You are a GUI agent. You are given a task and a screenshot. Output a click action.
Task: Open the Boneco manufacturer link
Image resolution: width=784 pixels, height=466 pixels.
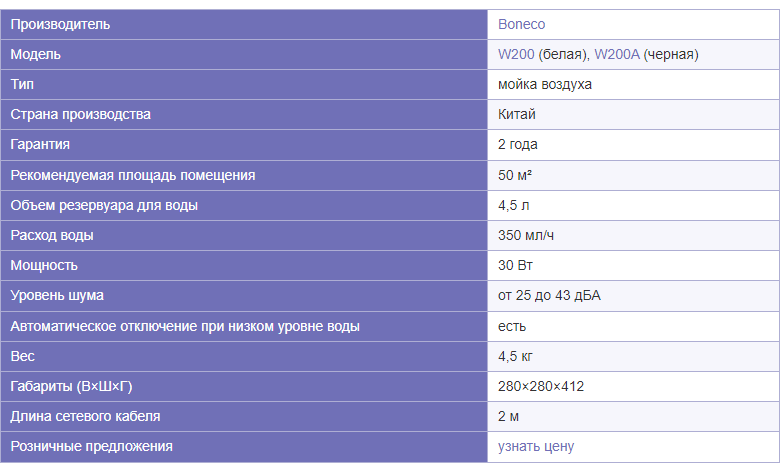click(521, 24)
